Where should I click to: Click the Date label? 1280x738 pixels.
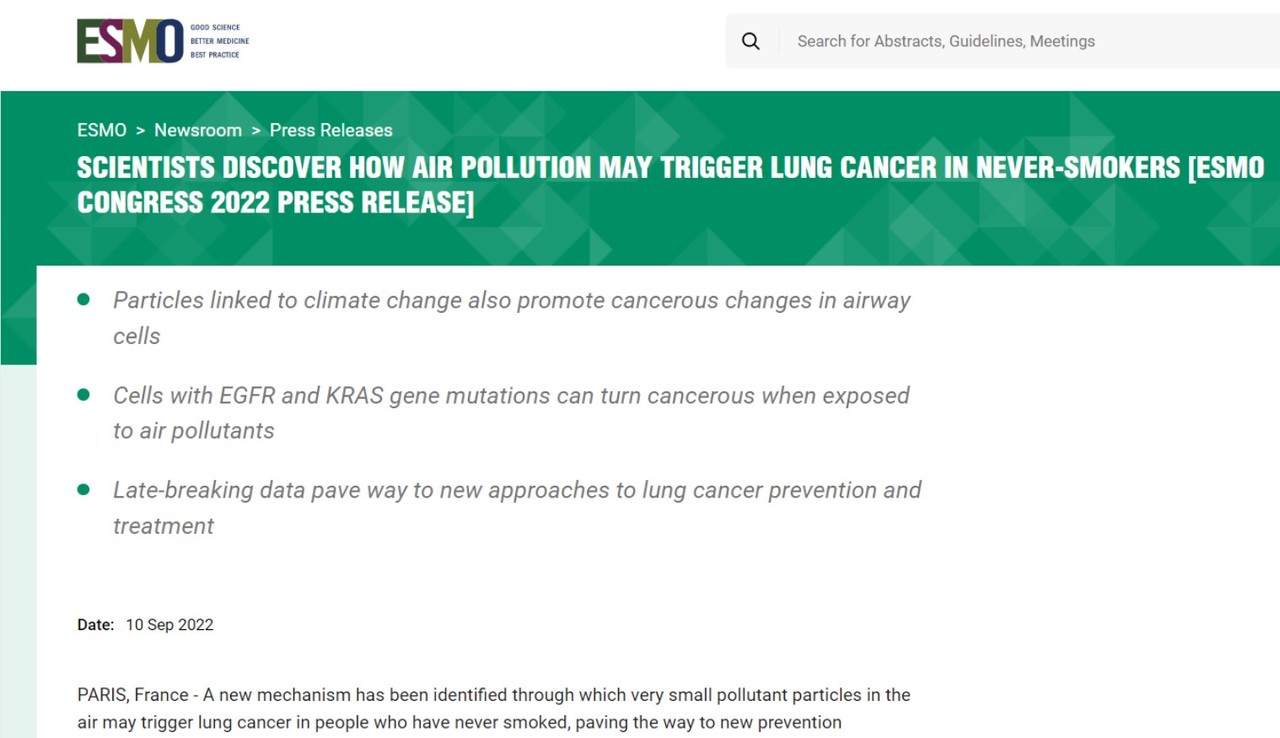[x=96, y=625]
